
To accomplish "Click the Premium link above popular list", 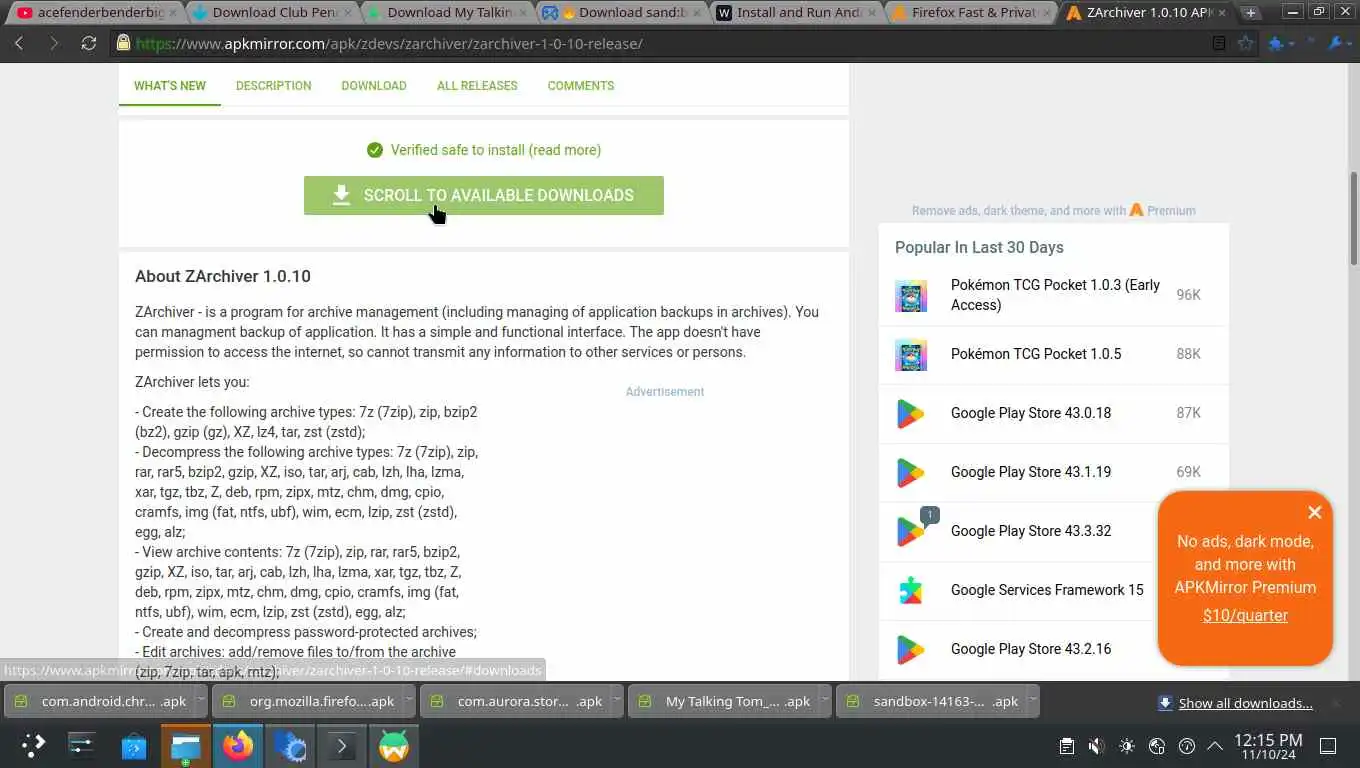I will 1171,211.
